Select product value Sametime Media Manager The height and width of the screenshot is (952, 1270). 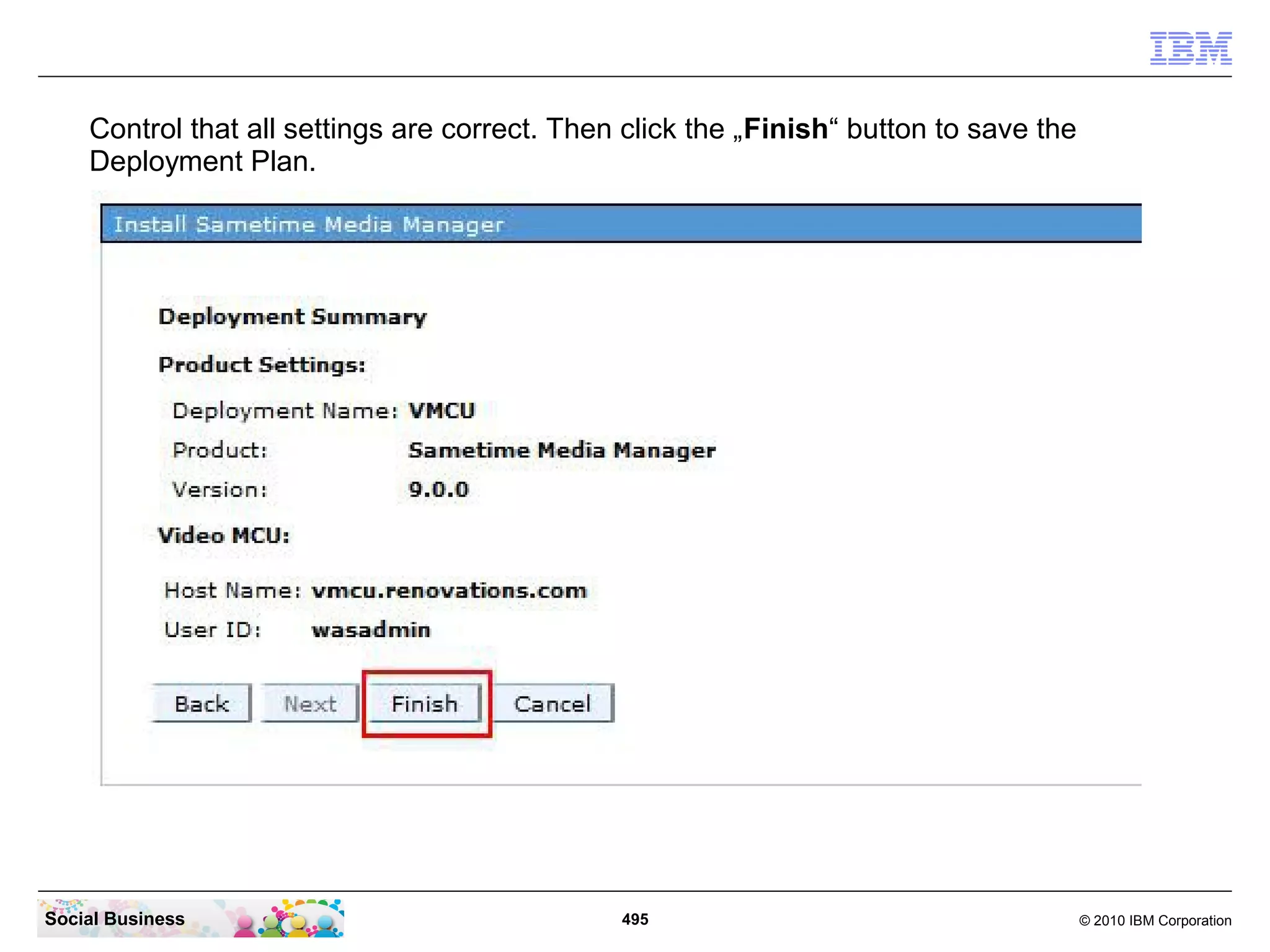tap(562, 451)
